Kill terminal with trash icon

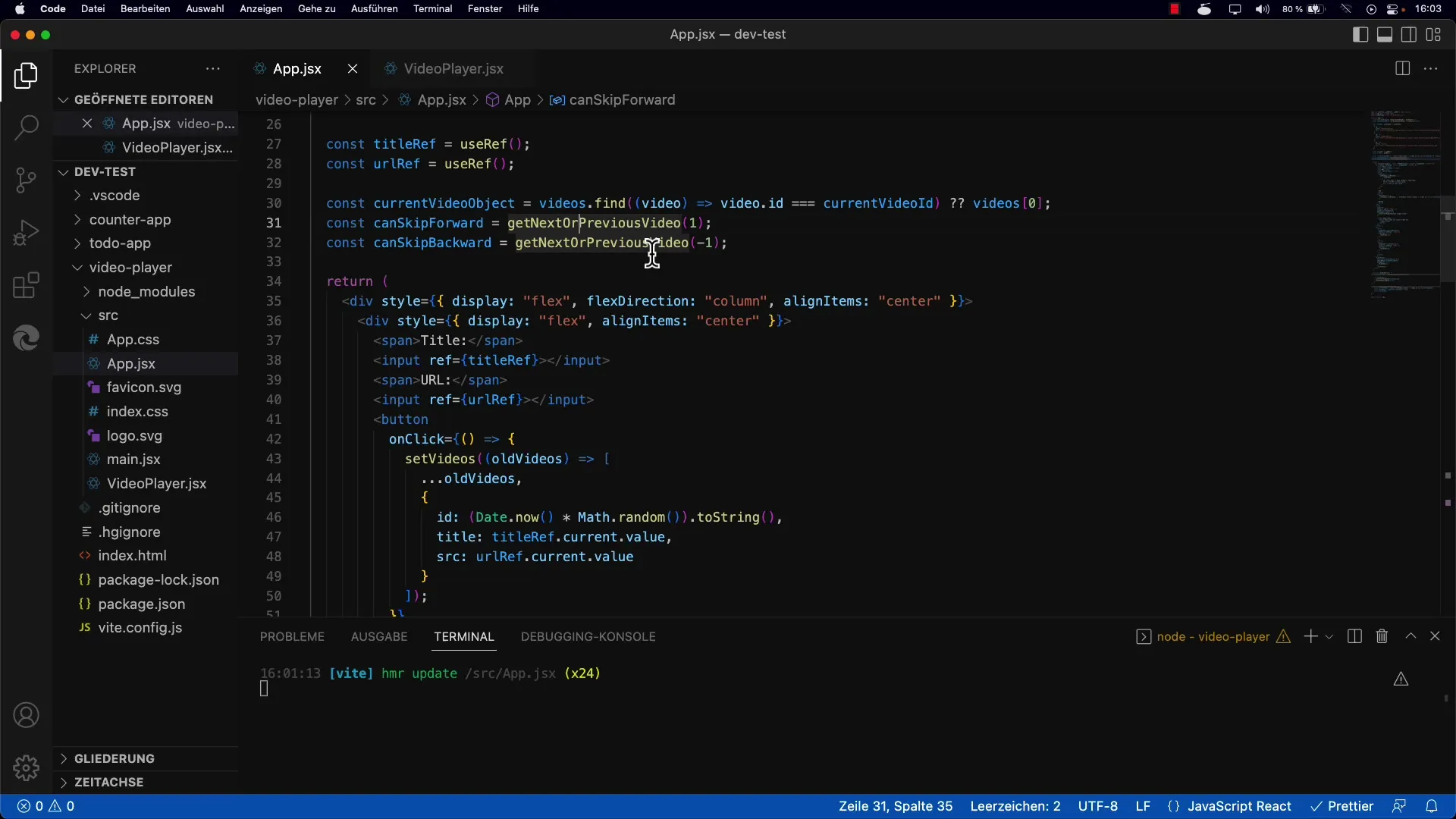pos(1382,636)
